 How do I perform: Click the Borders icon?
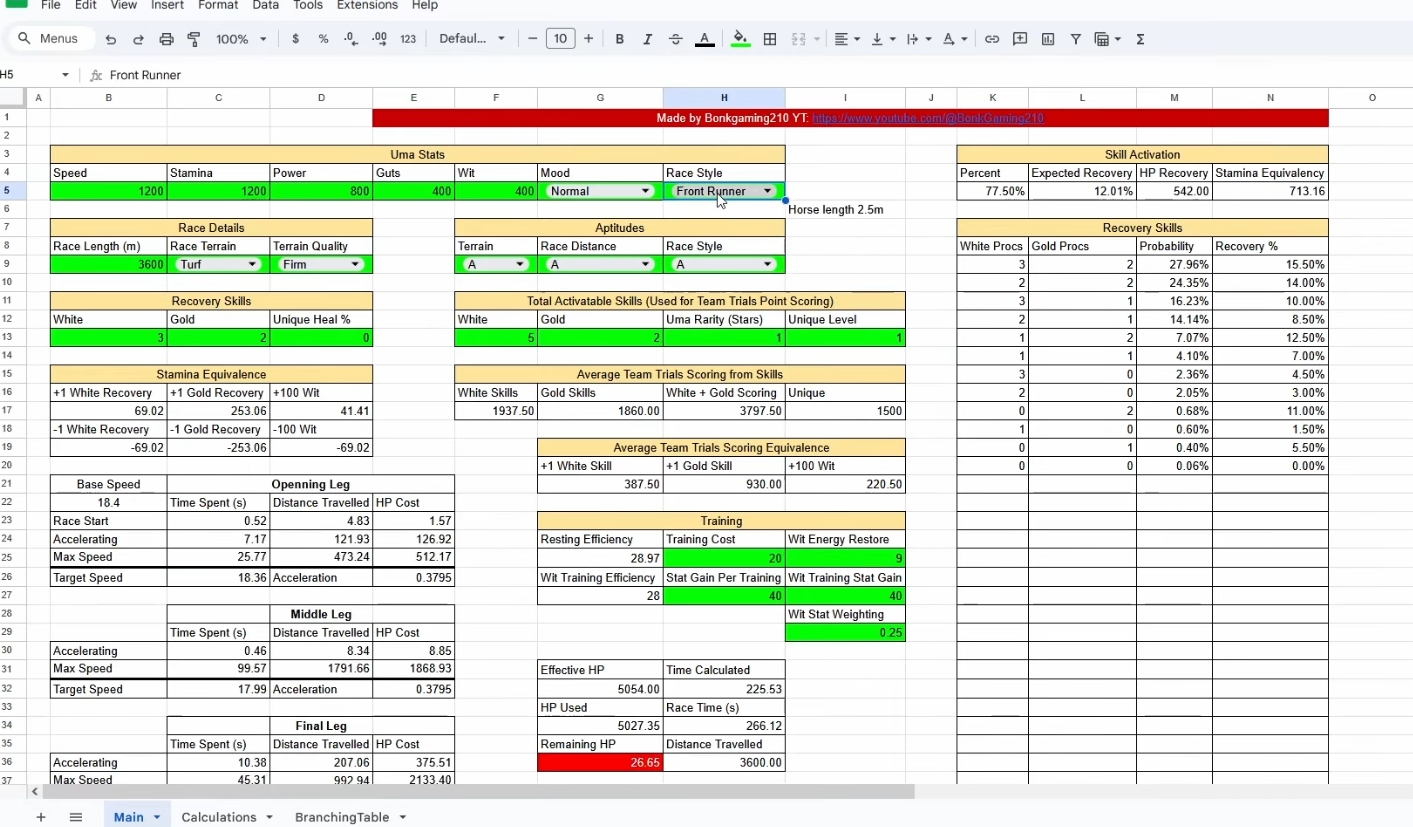[770, 39]
